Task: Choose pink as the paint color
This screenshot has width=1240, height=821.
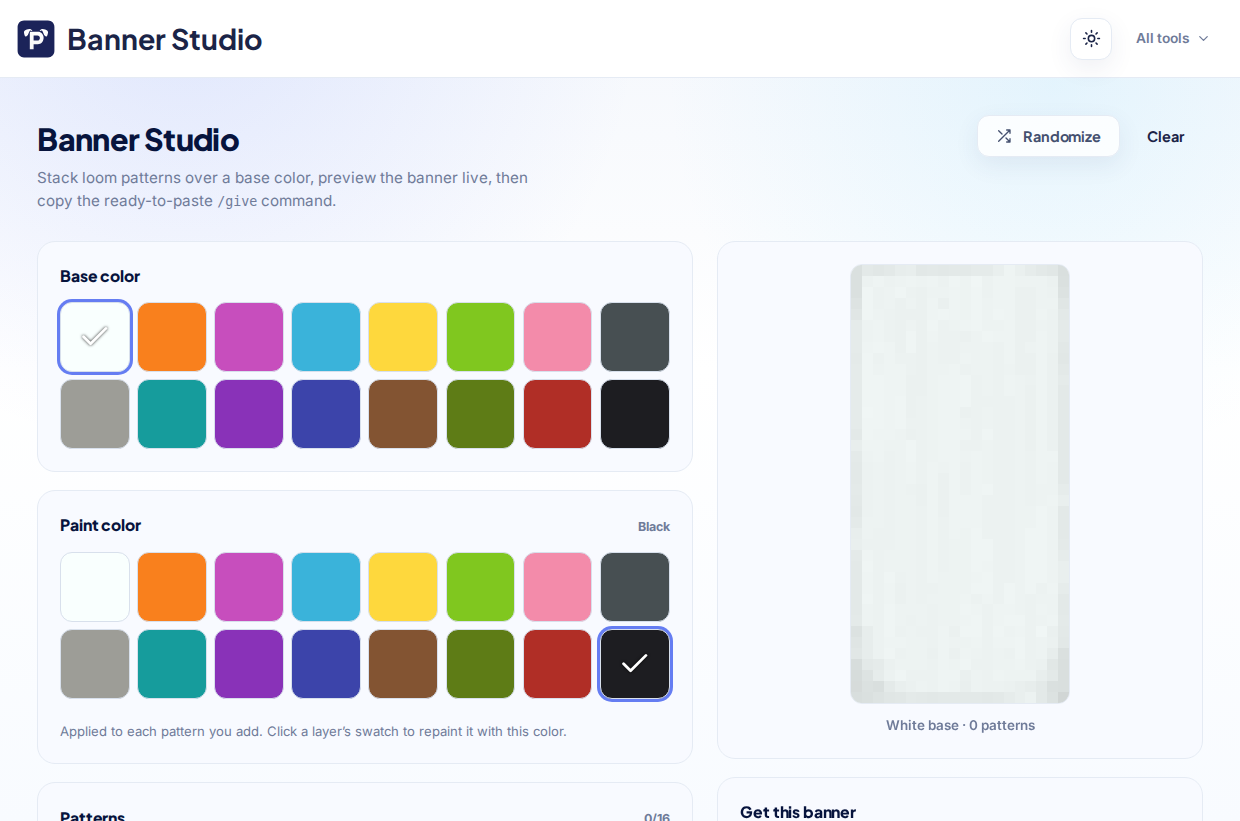Action: [x=558, y=587]
